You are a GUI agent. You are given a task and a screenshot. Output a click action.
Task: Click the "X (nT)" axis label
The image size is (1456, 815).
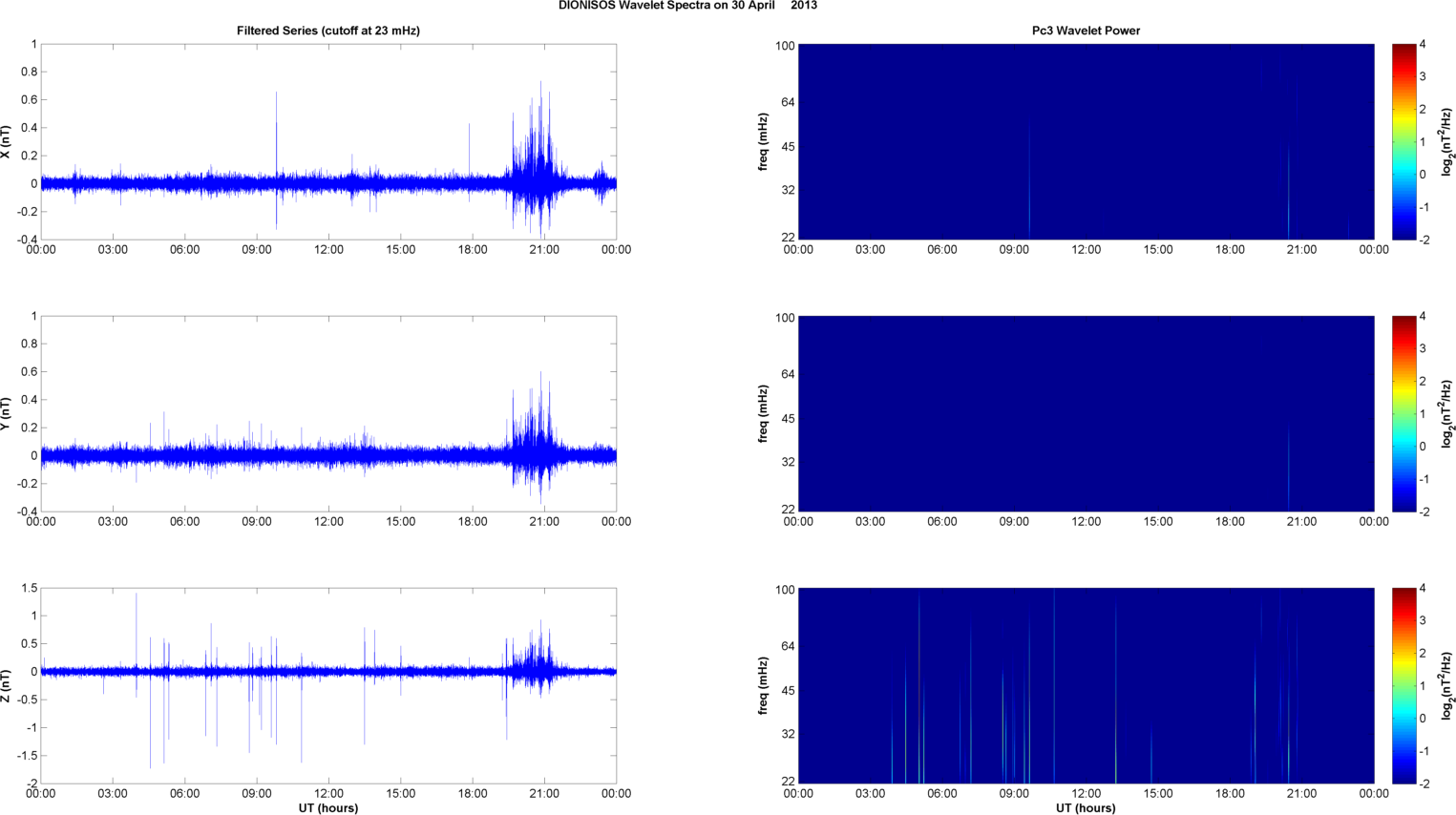7,142
